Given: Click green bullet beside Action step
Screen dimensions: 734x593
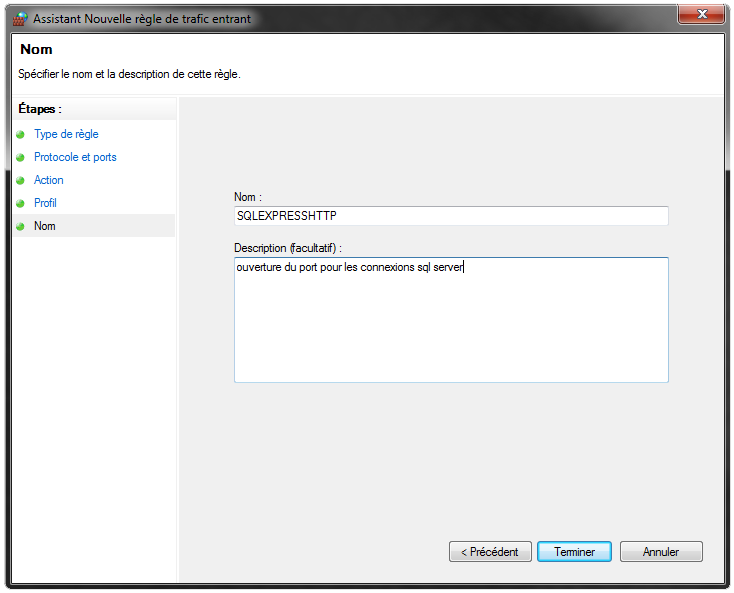Looking at the screenshot, I should point(20,181).
